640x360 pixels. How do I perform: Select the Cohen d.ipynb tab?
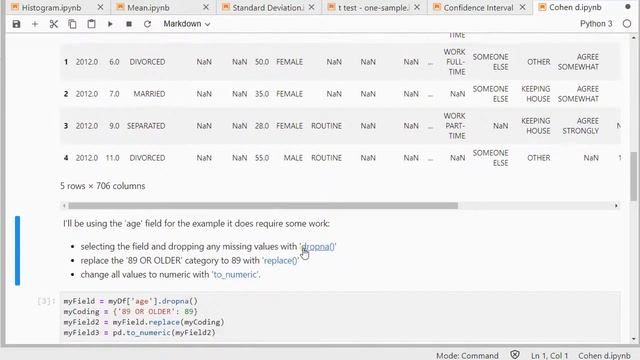(x=575, y=7)
